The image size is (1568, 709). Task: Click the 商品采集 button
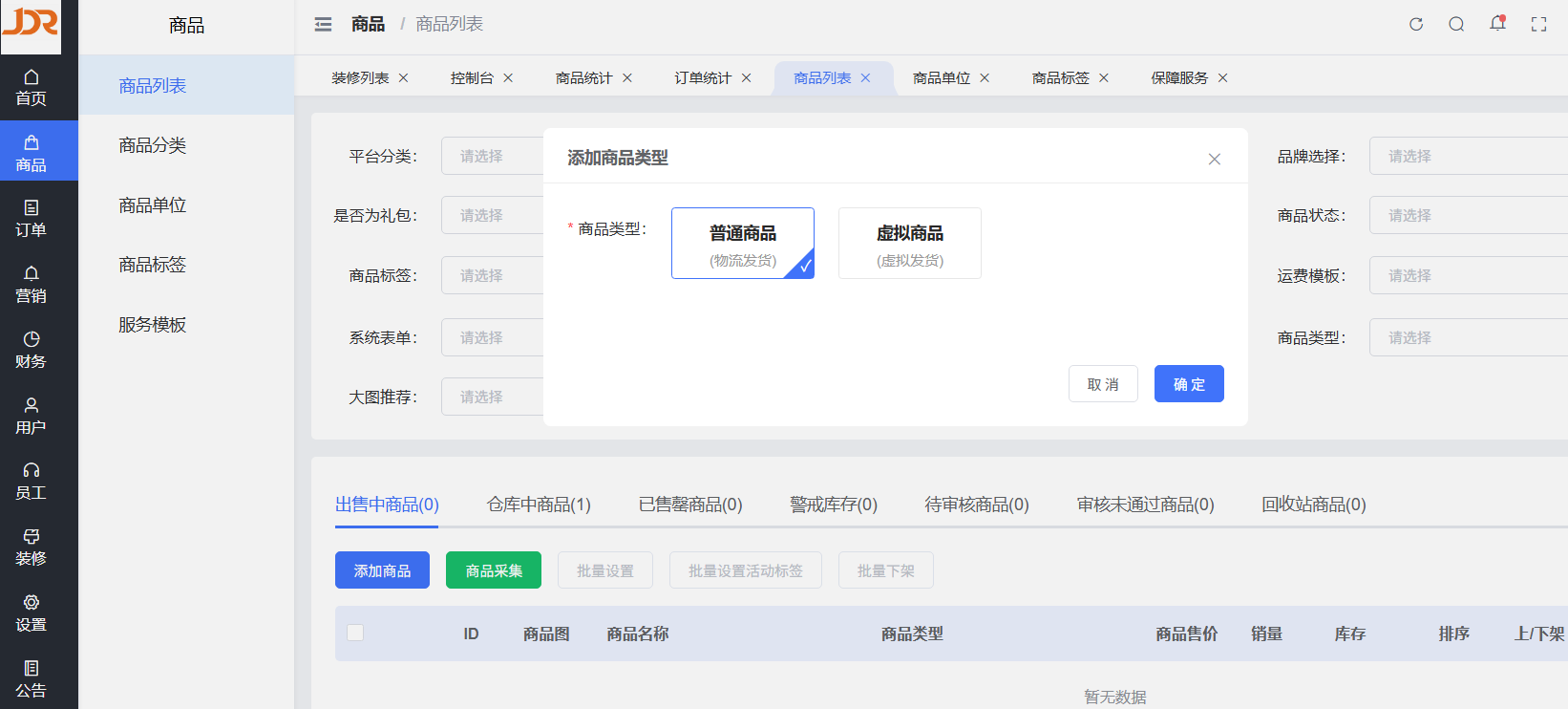point(494,570)
